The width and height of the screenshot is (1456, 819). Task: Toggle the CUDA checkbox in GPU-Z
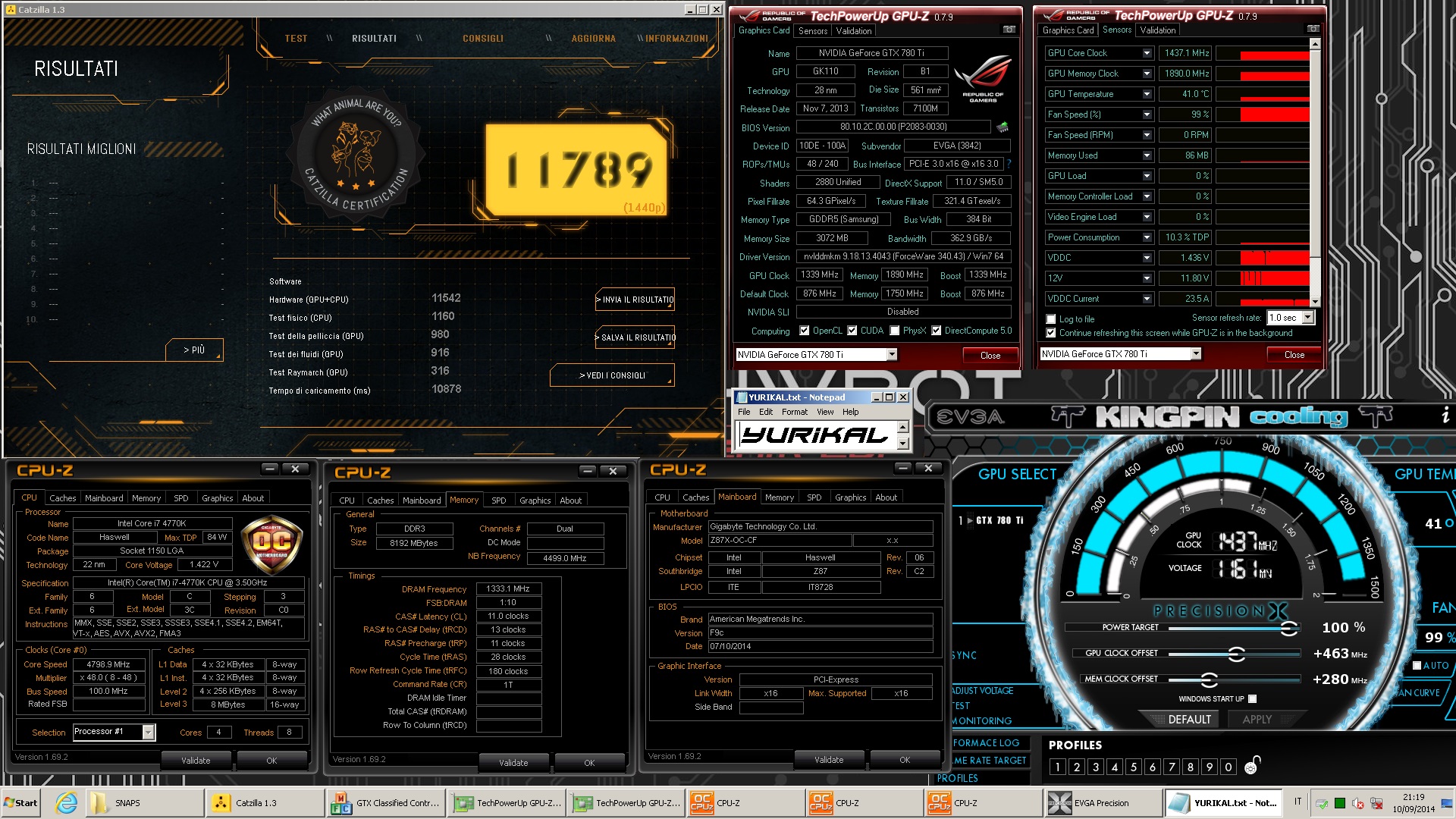pyautogui.click(x=852, y=331)
